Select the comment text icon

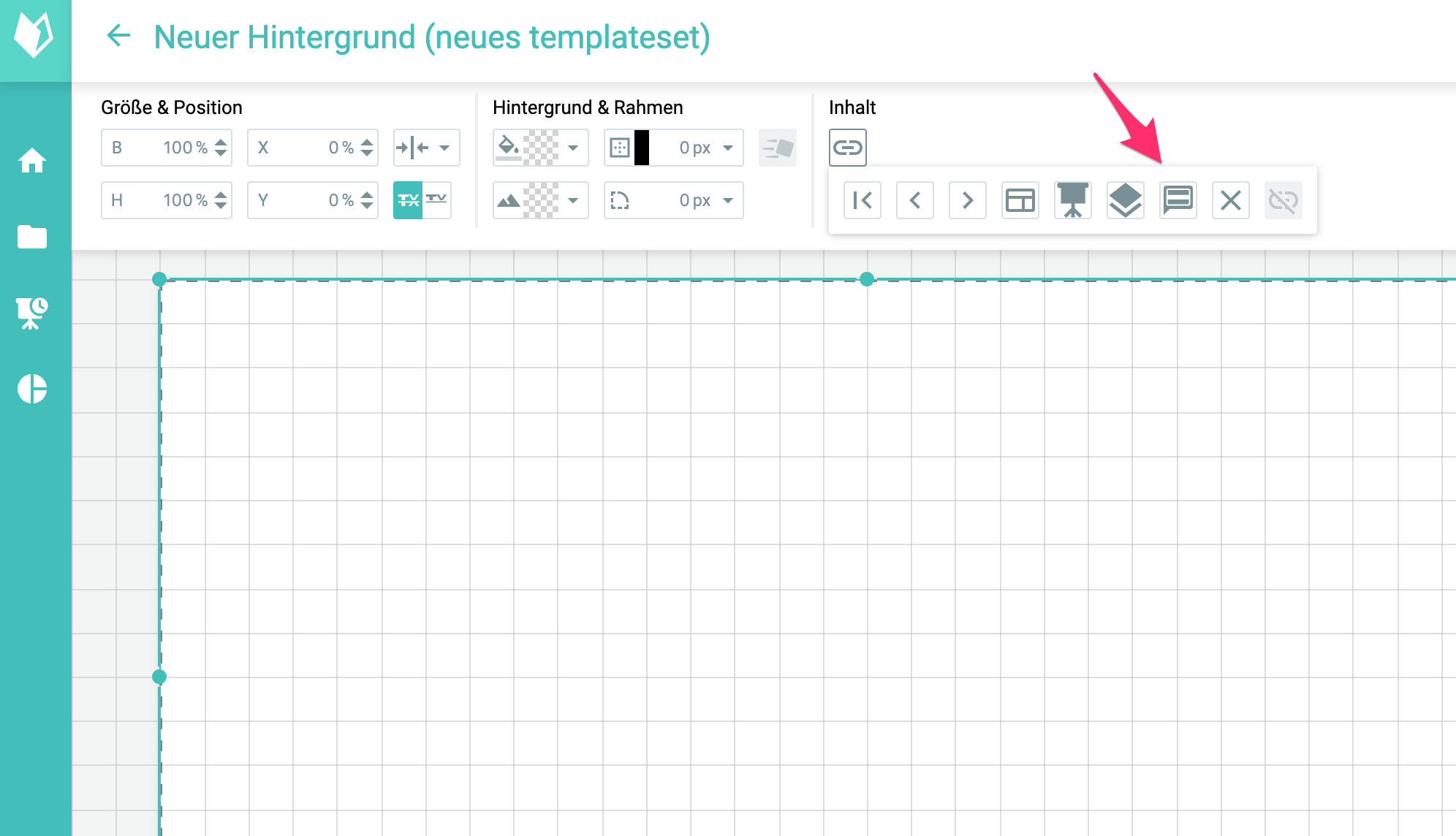coord(1178,200)
